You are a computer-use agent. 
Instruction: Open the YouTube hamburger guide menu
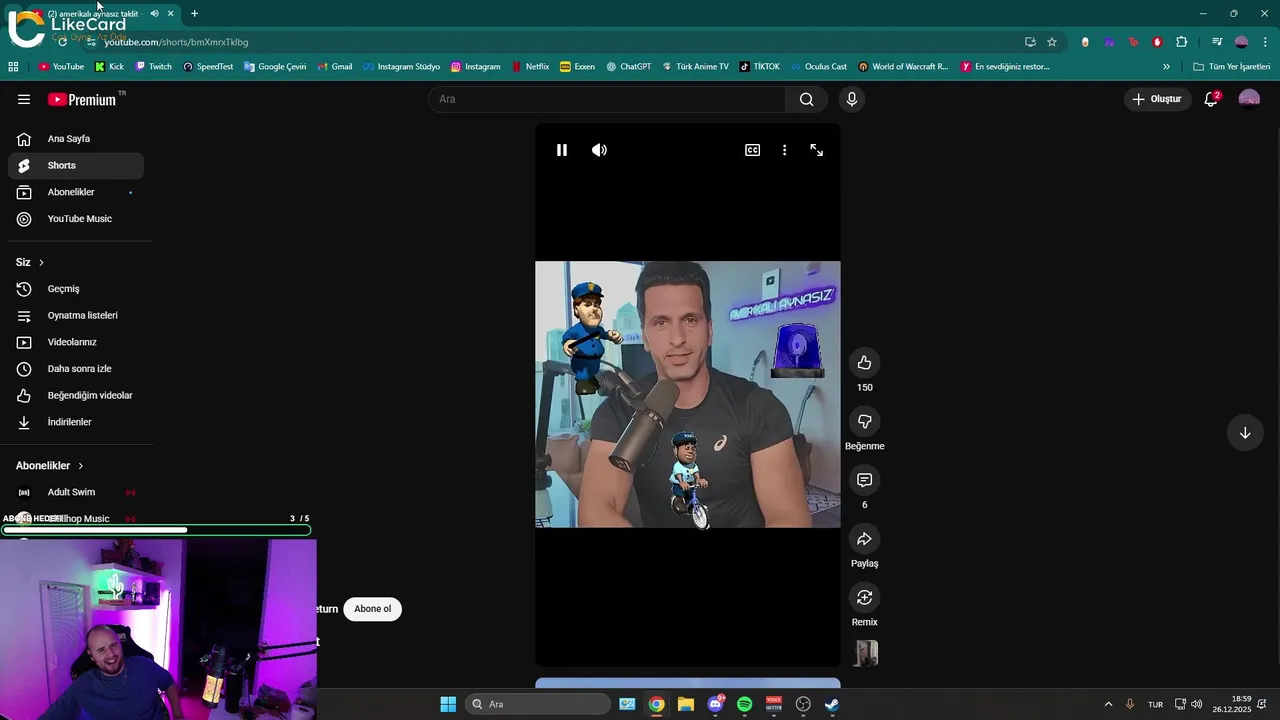[x=24, y=99]
